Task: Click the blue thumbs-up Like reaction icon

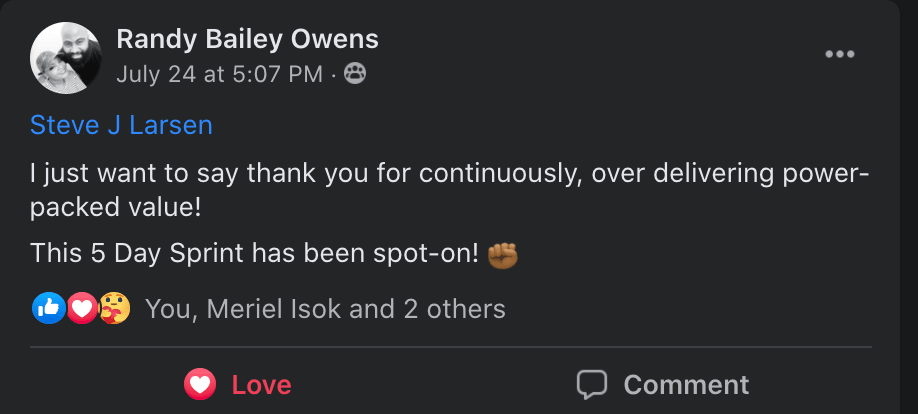Action: (x=48, y=309)
